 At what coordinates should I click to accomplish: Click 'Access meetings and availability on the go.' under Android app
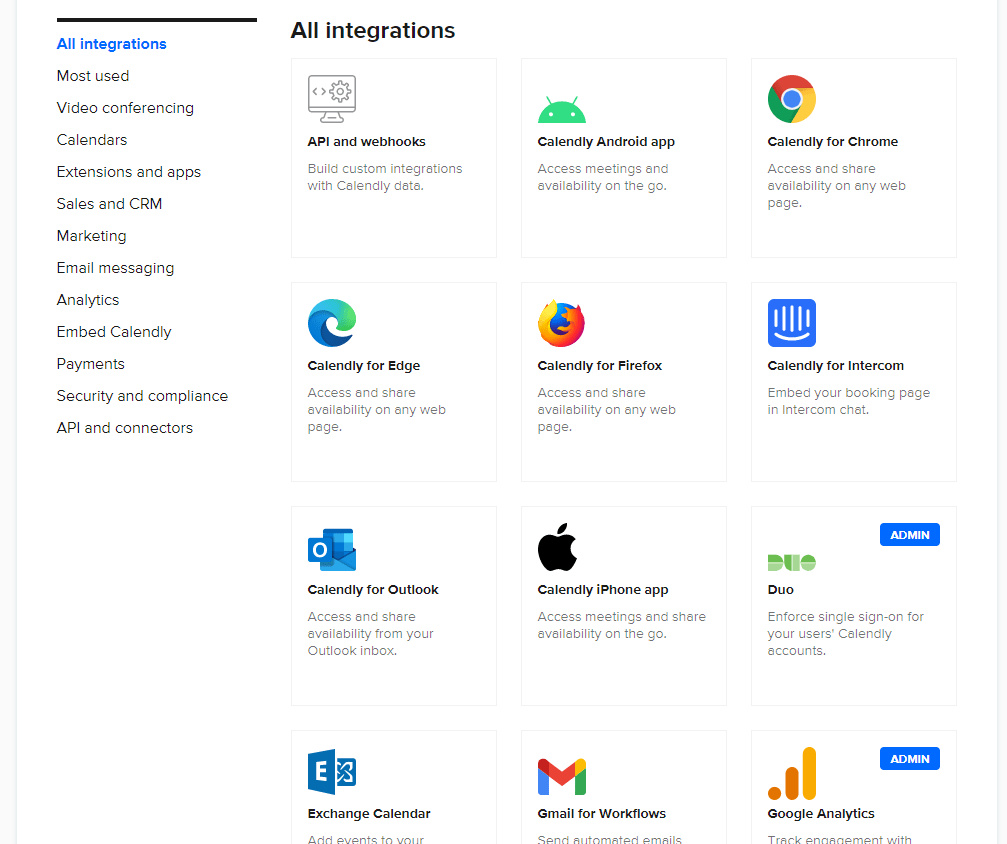click(602, 177)
